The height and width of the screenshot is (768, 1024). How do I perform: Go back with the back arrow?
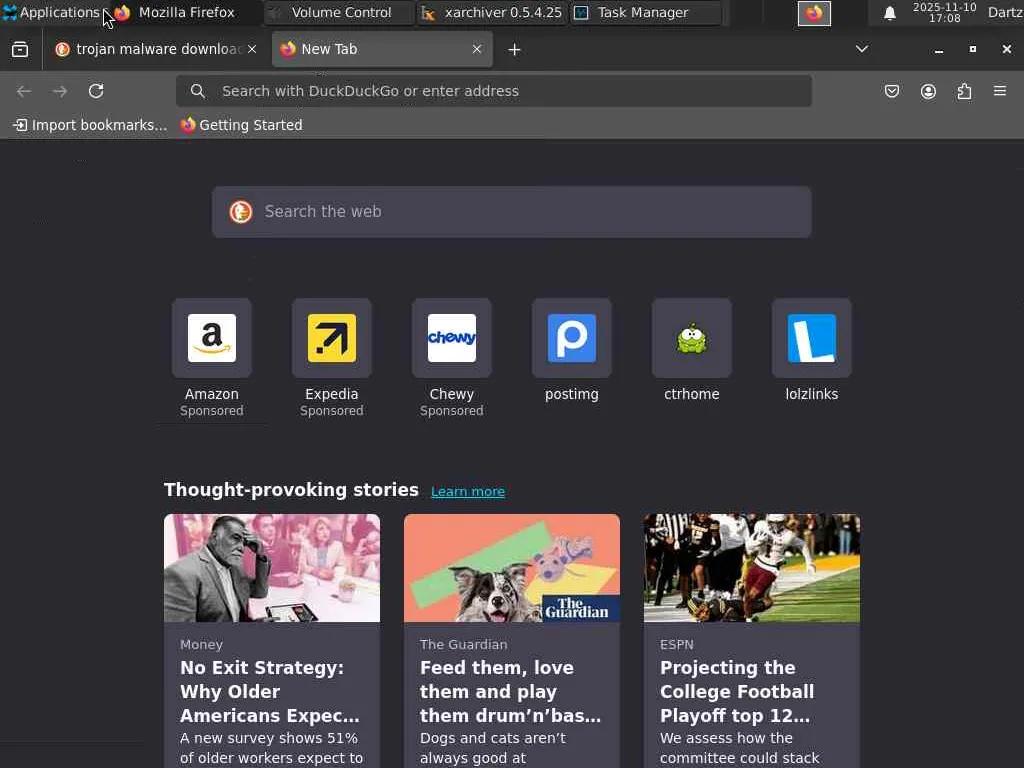[x=24, y=91]
